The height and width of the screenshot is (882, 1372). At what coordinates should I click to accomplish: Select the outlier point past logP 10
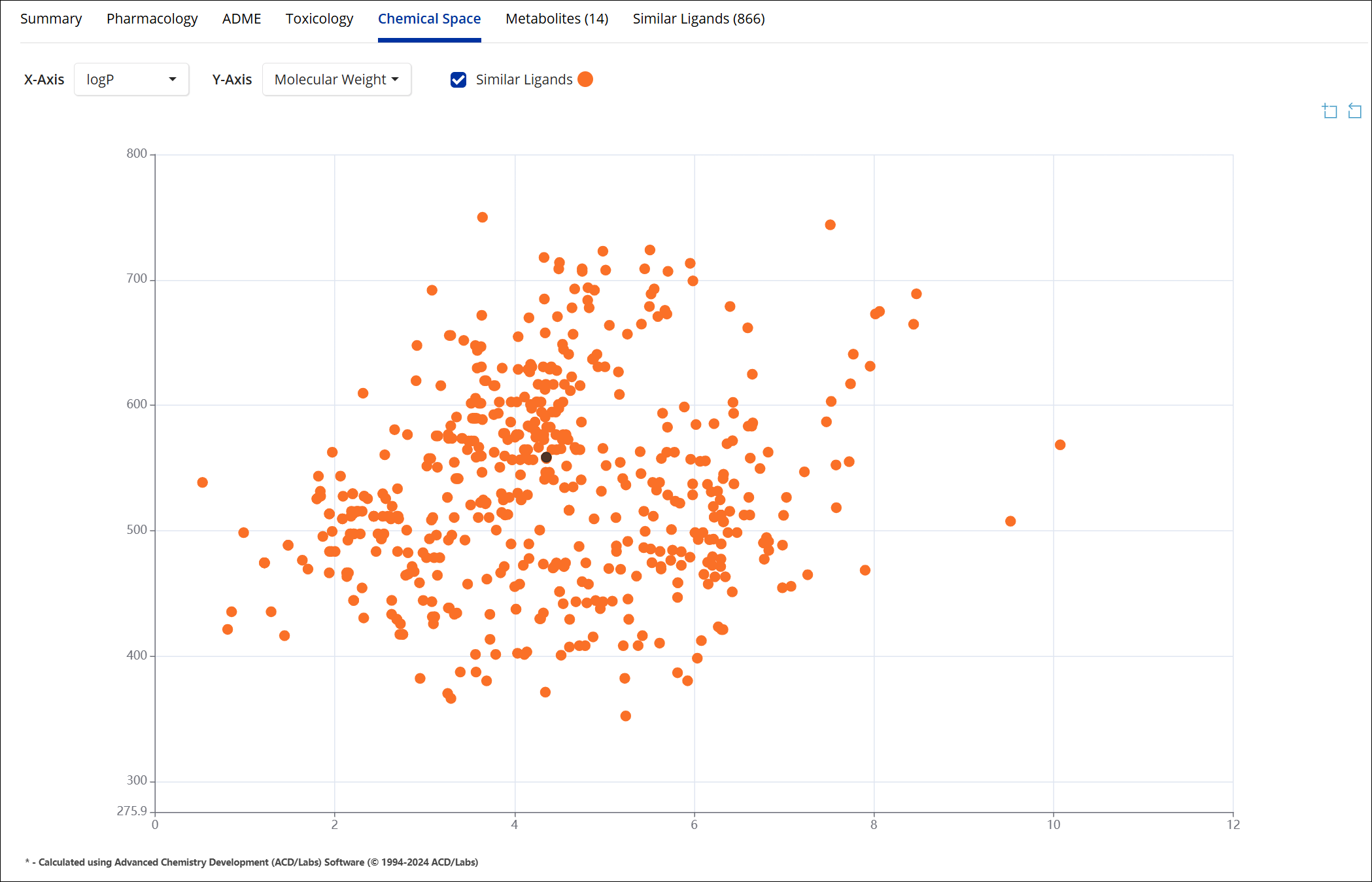click(x=1060, y=445)
